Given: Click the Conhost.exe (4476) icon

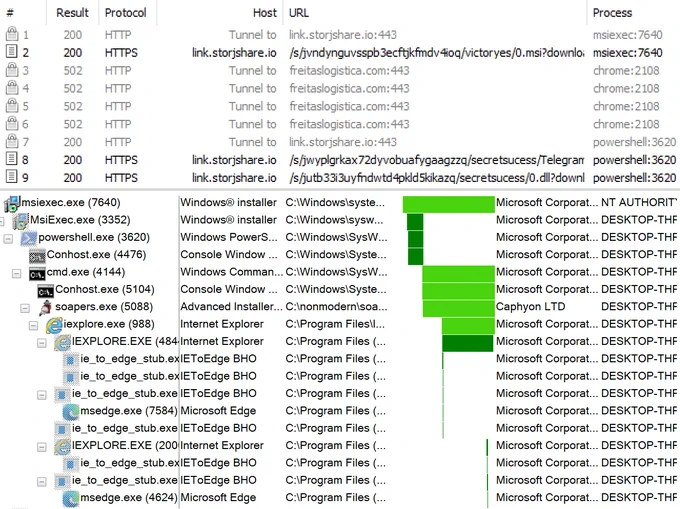Looking at the screenshot, I should (x=37, y=255).
